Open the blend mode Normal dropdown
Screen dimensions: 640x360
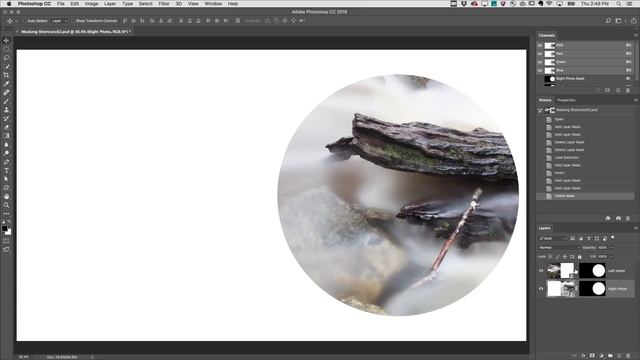tap(559, 247)
